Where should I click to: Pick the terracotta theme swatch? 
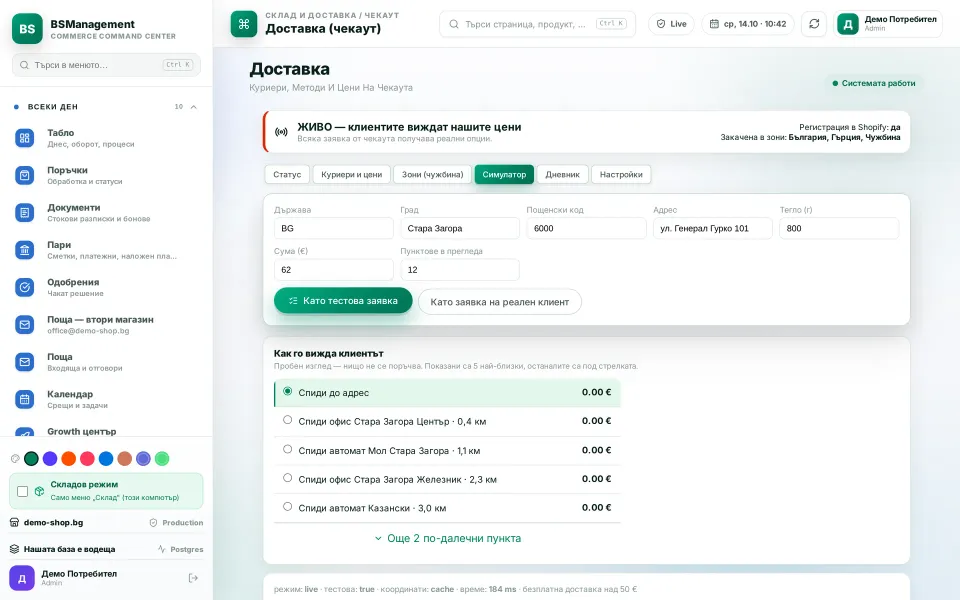(x=125, y=459)
